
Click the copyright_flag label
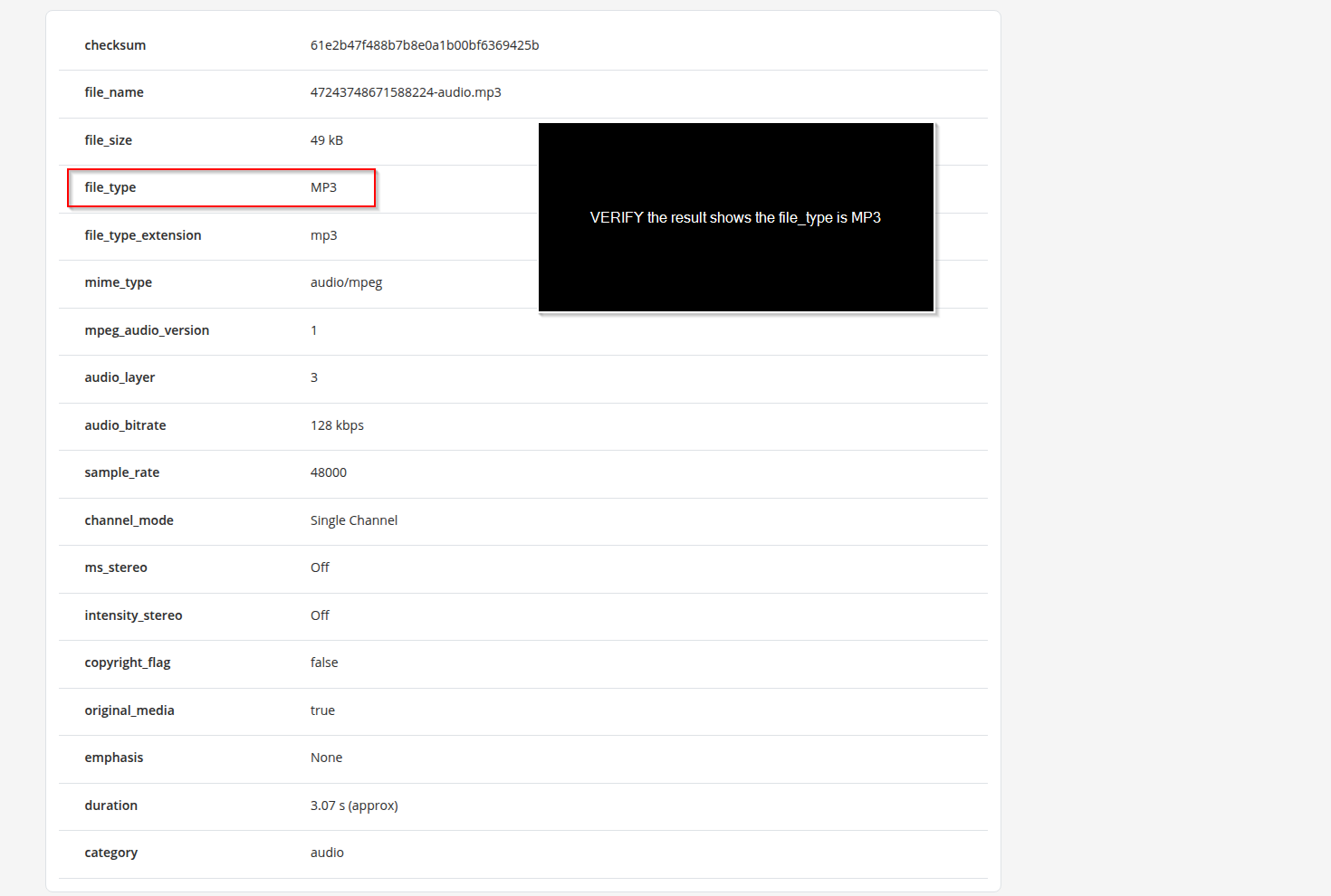128,662
